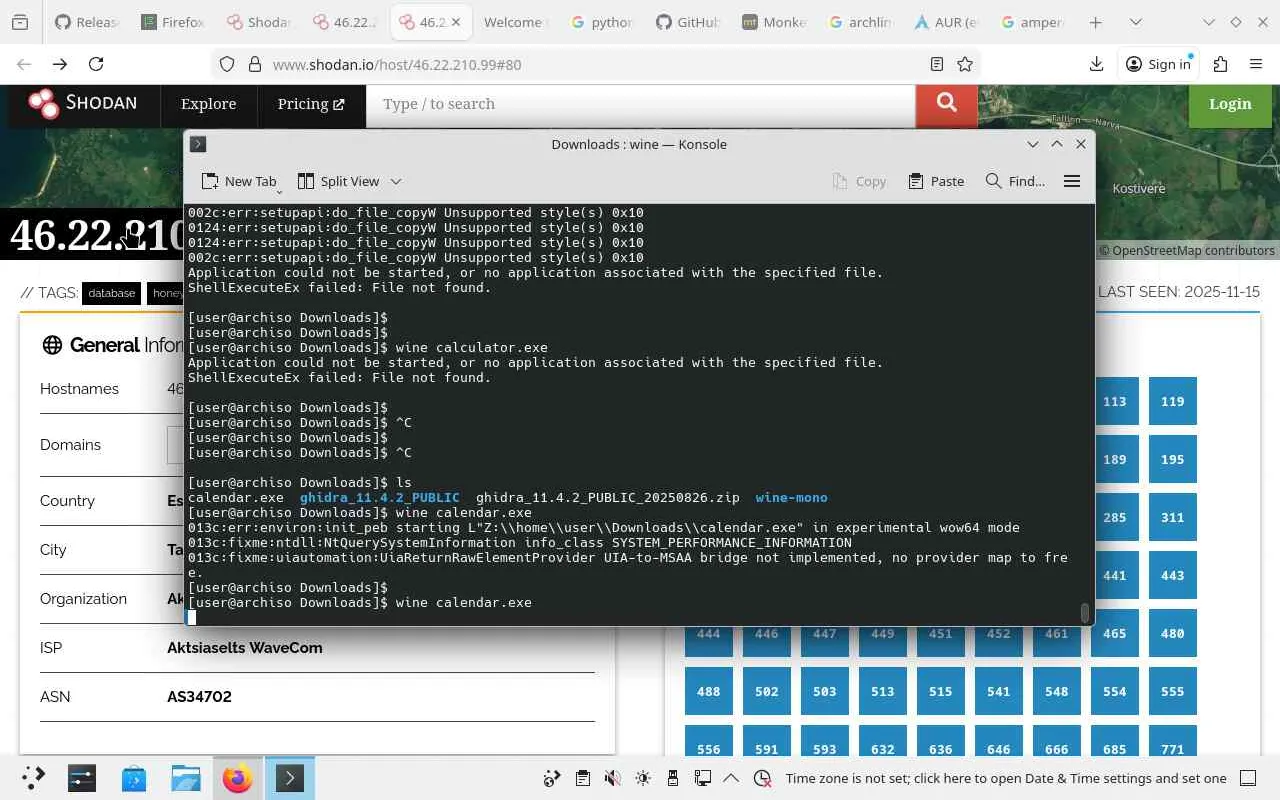Screen dimensions: 1280x800
Task: Open network connections tray icon
Action: click(x=703, y=778)
